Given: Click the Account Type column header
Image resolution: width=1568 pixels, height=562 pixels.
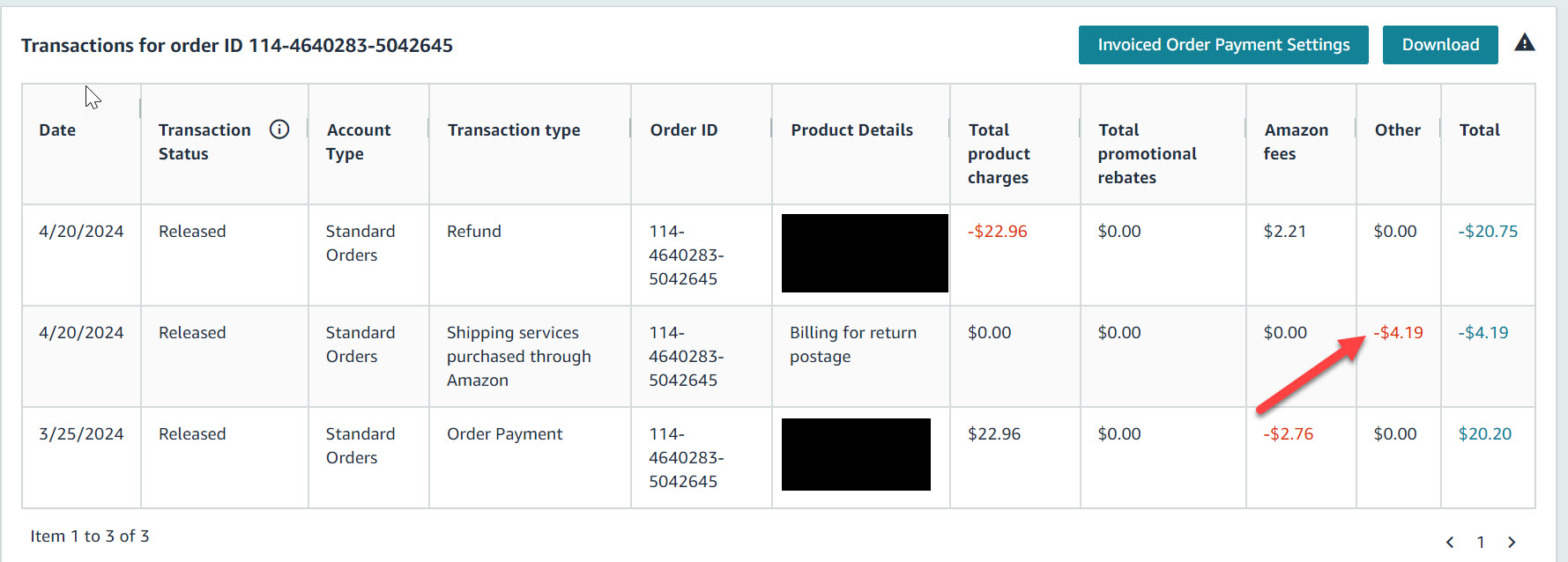Looking at the screenshot, I should (358, 142).
